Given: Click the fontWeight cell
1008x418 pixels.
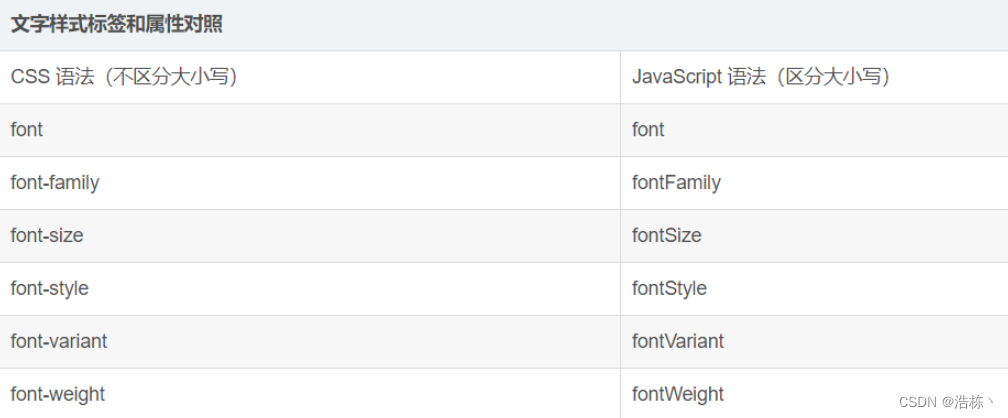Looking at the screenshot, I should [678, 395].
